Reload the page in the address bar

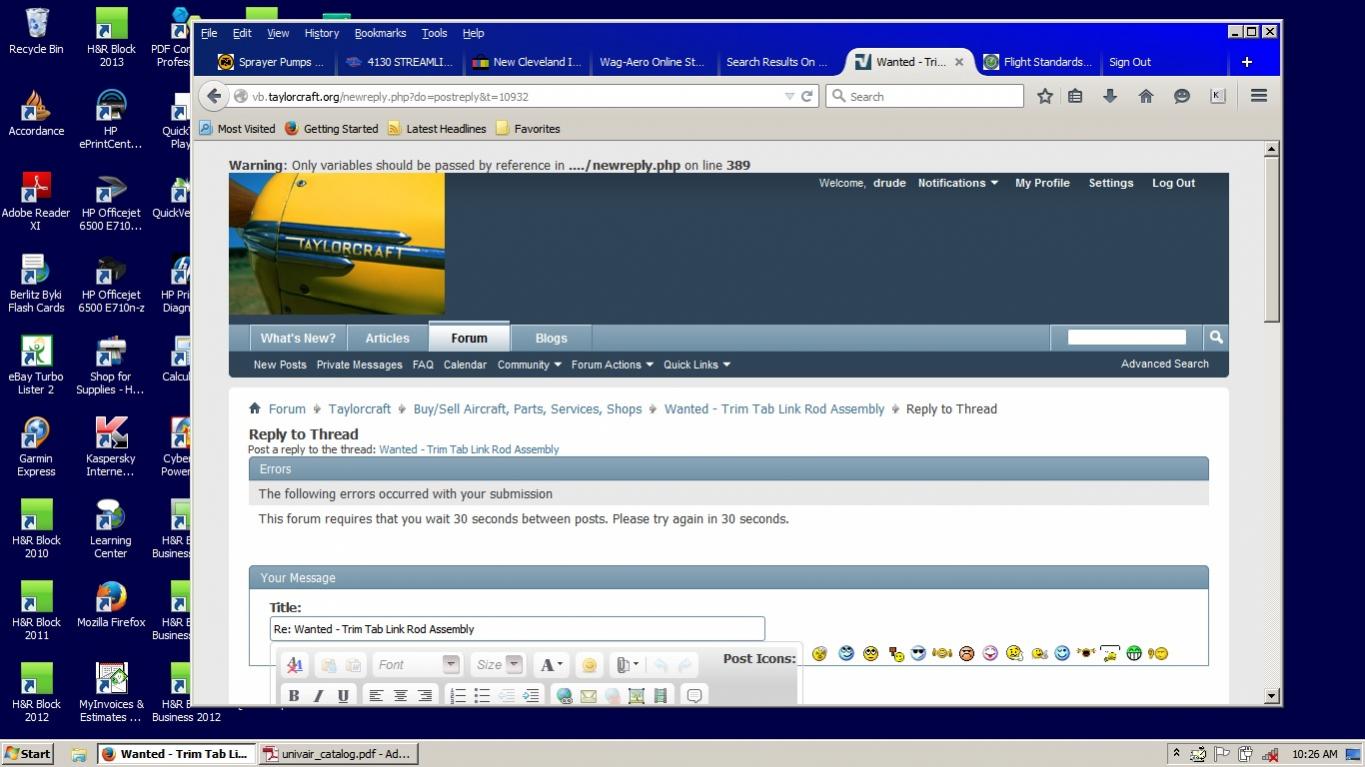point(806,97)
